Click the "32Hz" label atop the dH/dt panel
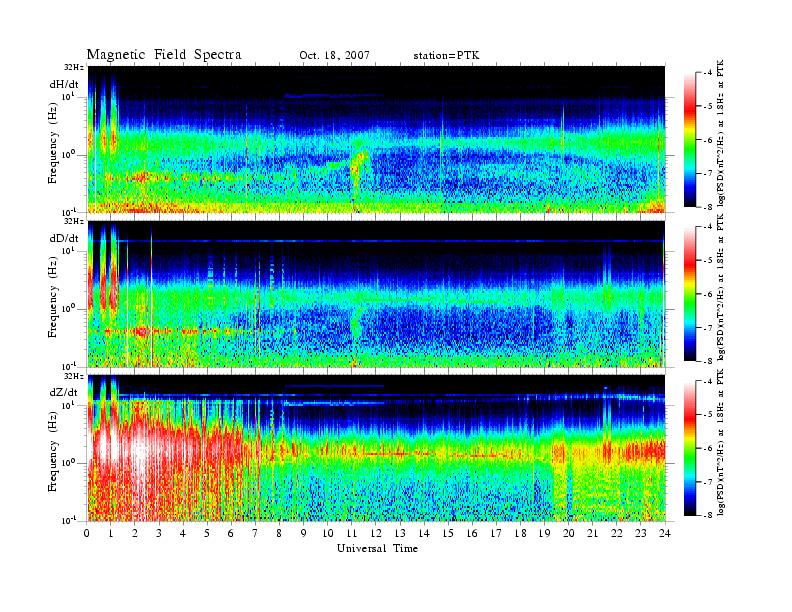The image size is (792, 612). (x=74, y=67)
